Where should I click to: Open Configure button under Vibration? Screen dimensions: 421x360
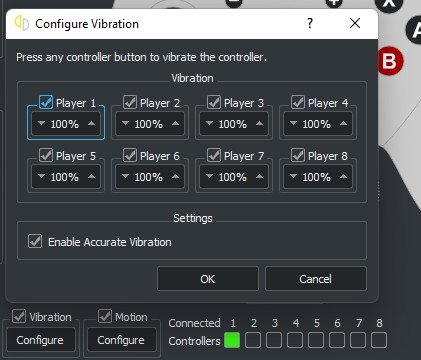pos(40,340)
